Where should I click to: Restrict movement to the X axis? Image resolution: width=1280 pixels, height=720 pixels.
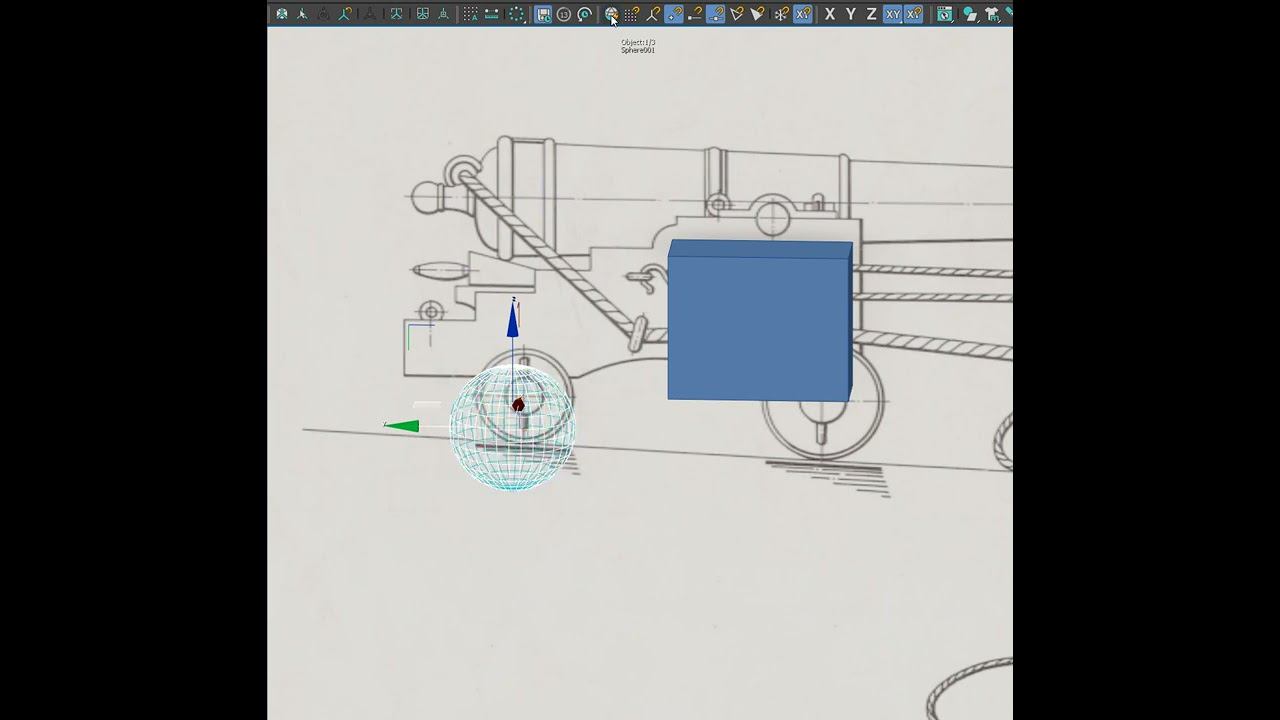(x=830, y=14)
